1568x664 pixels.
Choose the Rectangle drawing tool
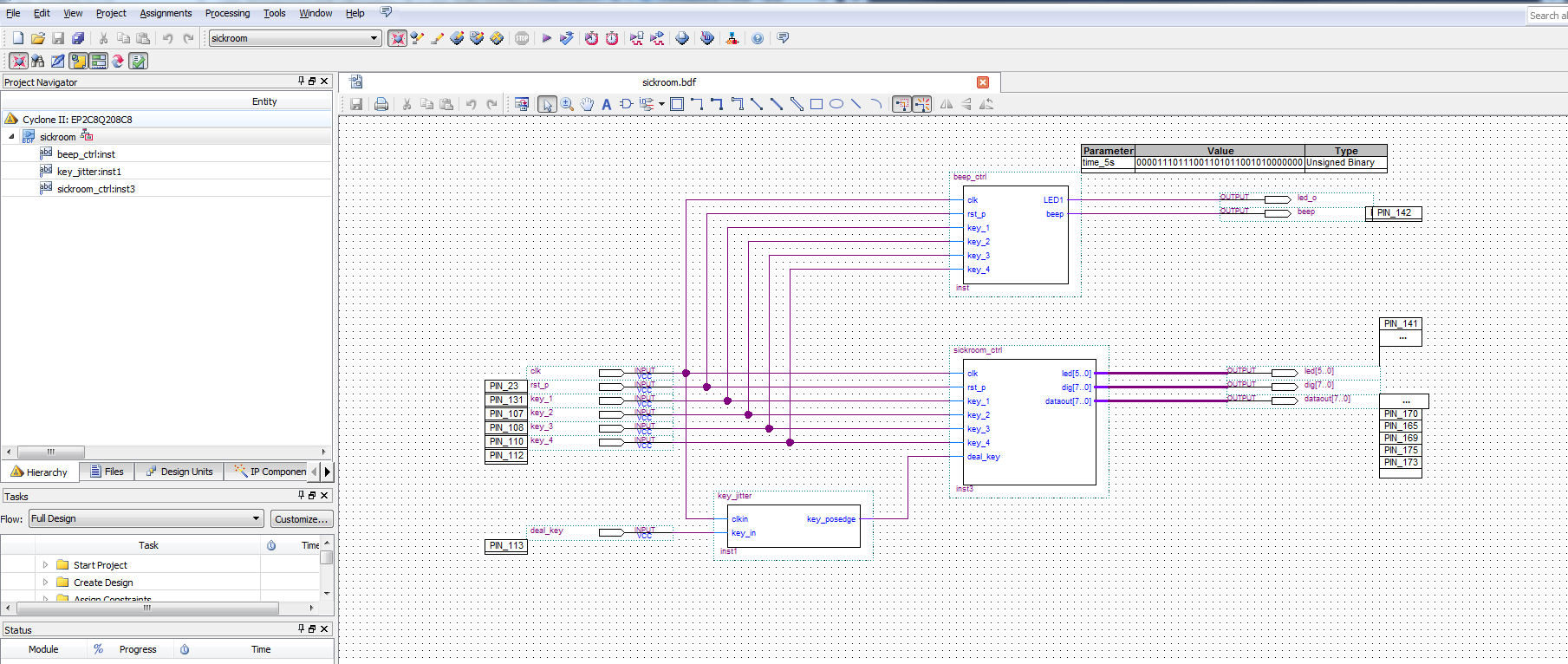tap(816, 104)
